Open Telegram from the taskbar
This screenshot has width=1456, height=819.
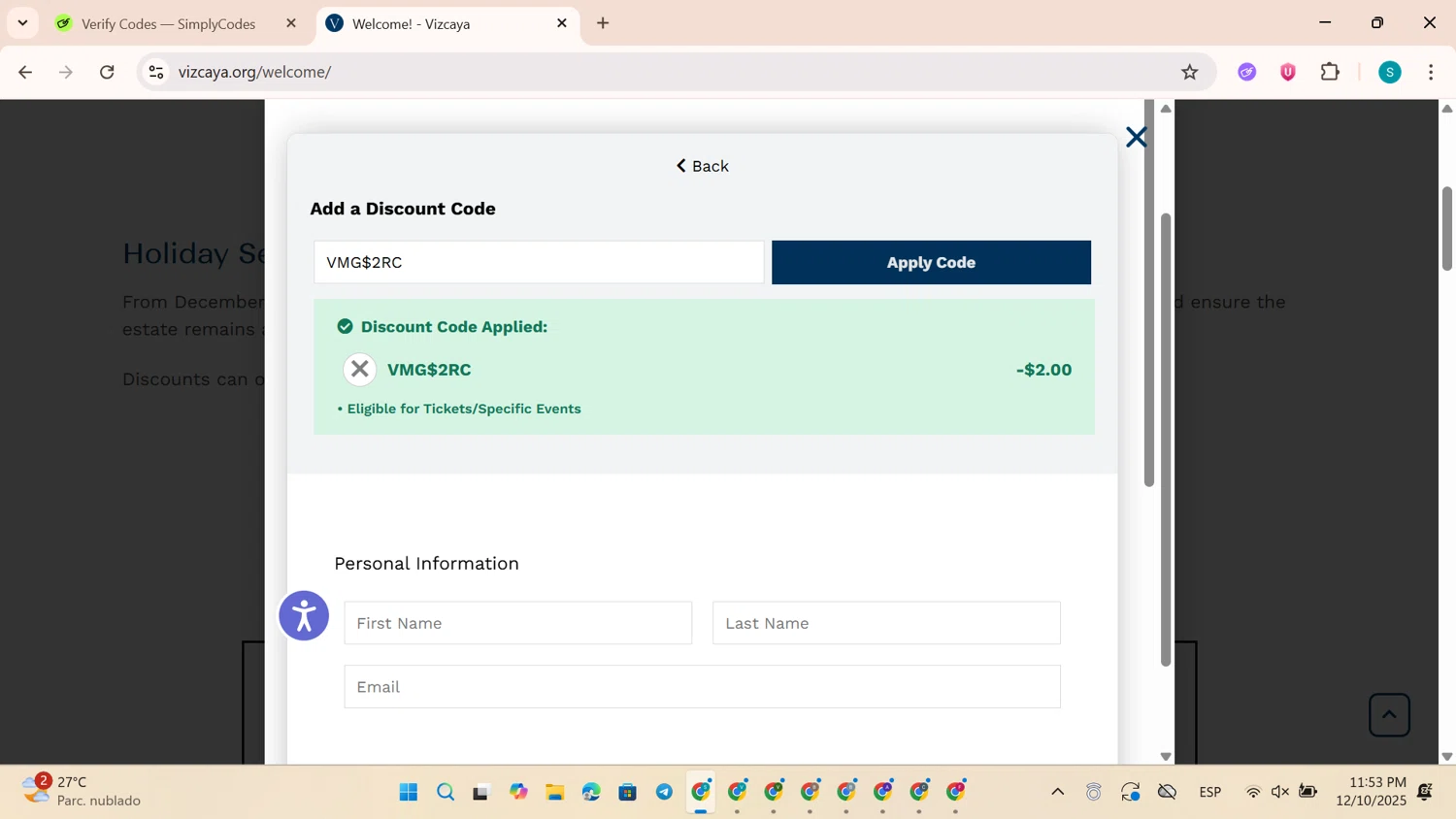[664, 792]
